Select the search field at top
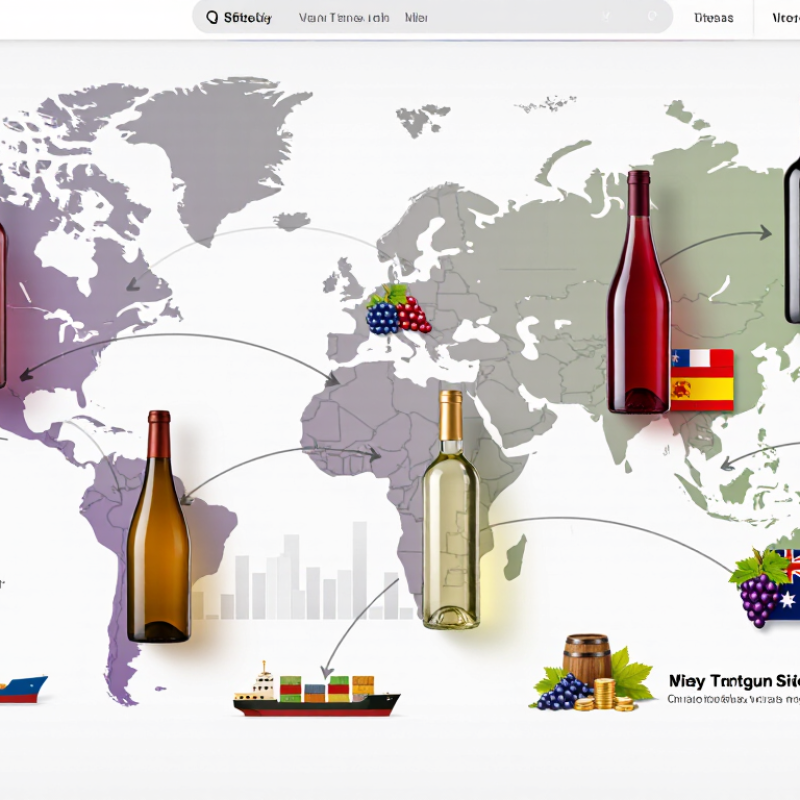The width and height of the screenshot is (800, 800). click(x=432, y=17)
